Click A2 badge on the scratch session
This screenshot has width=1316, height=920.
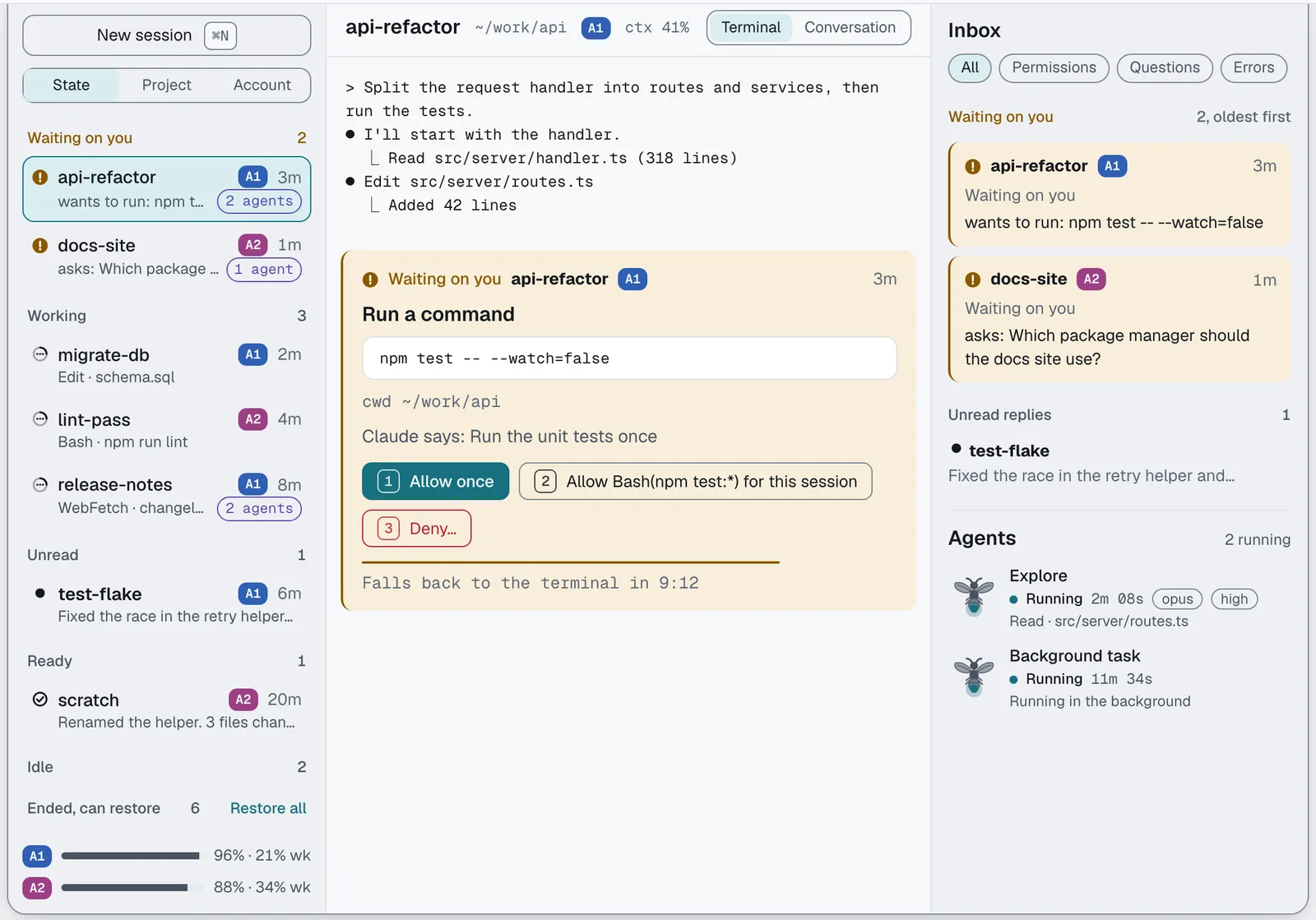pos(243,700)
